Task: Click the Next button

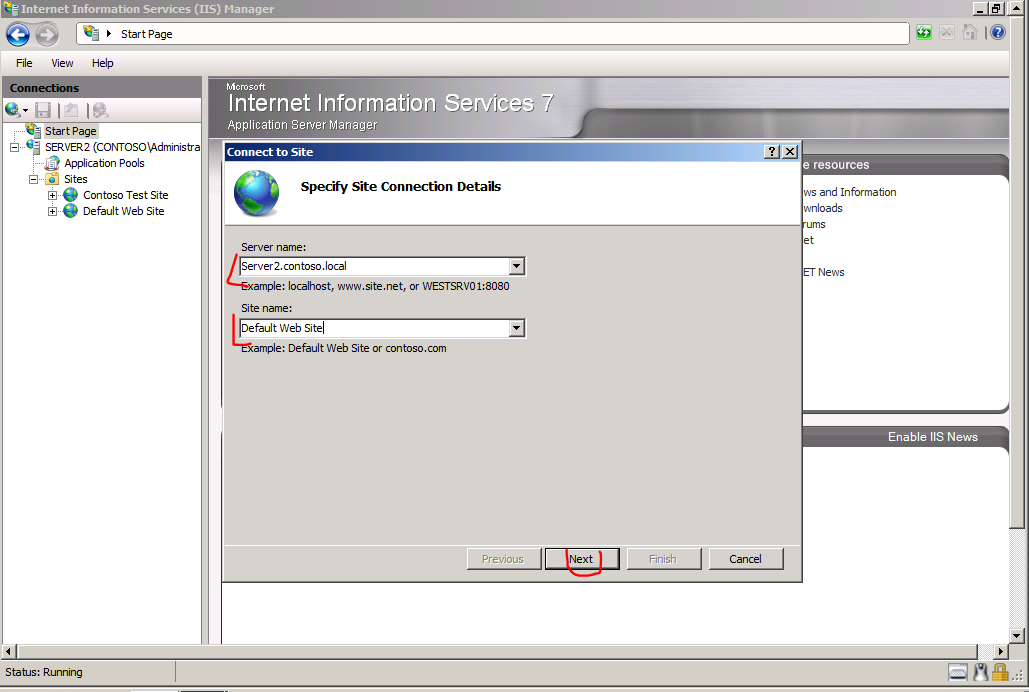Action: (581, 559)
